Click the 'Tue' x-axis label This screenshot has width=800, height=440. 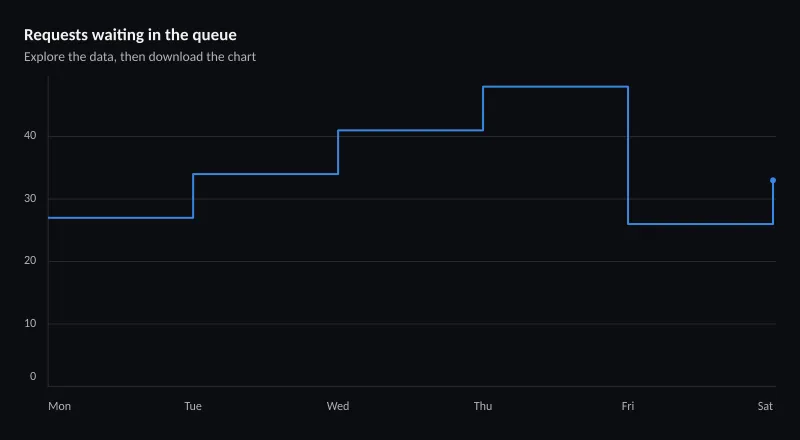(x=193, y=406)
